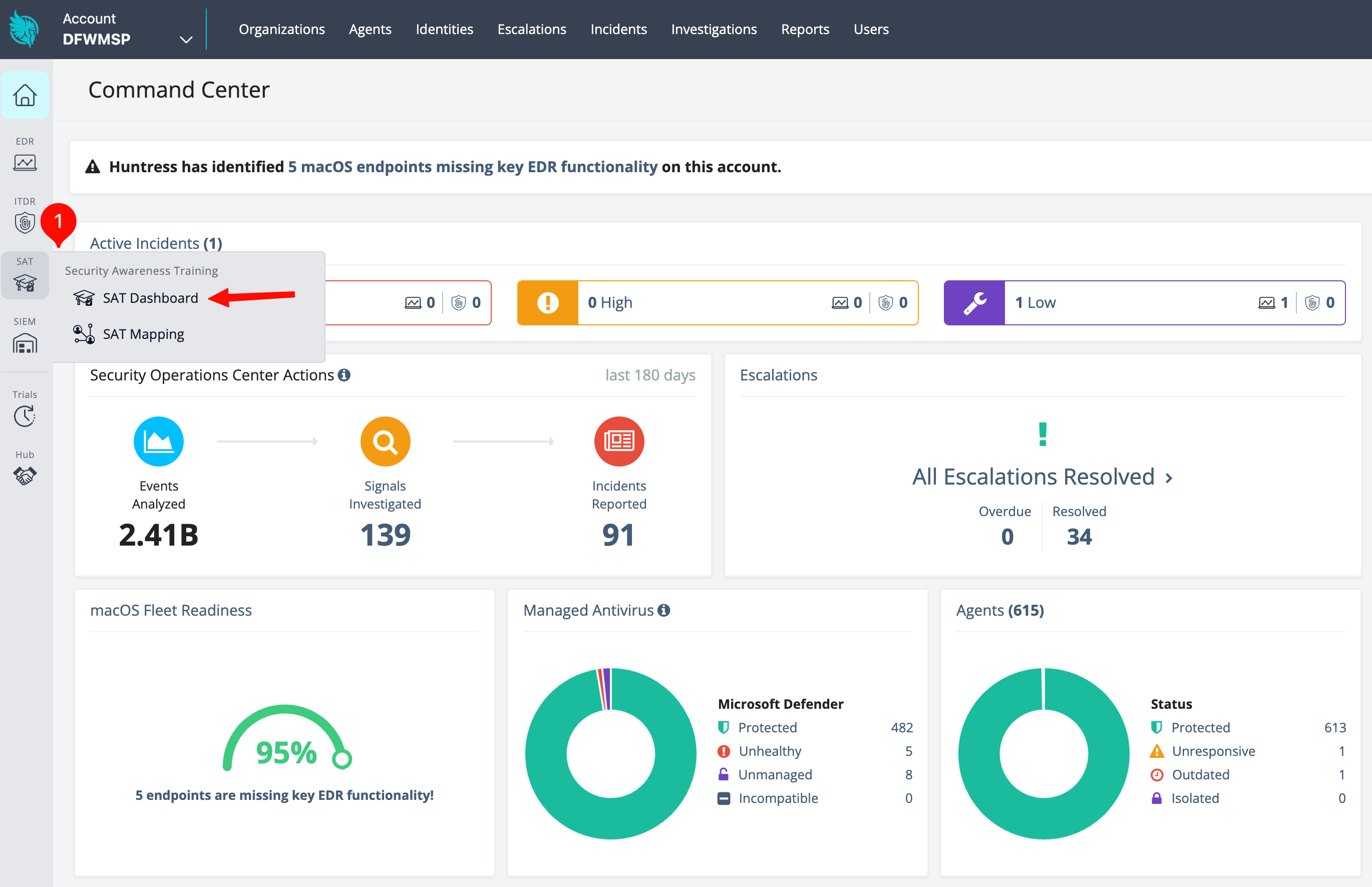Select SAT Mapping from flyout menu
The image size is (1372, 887).
(143, 334)
